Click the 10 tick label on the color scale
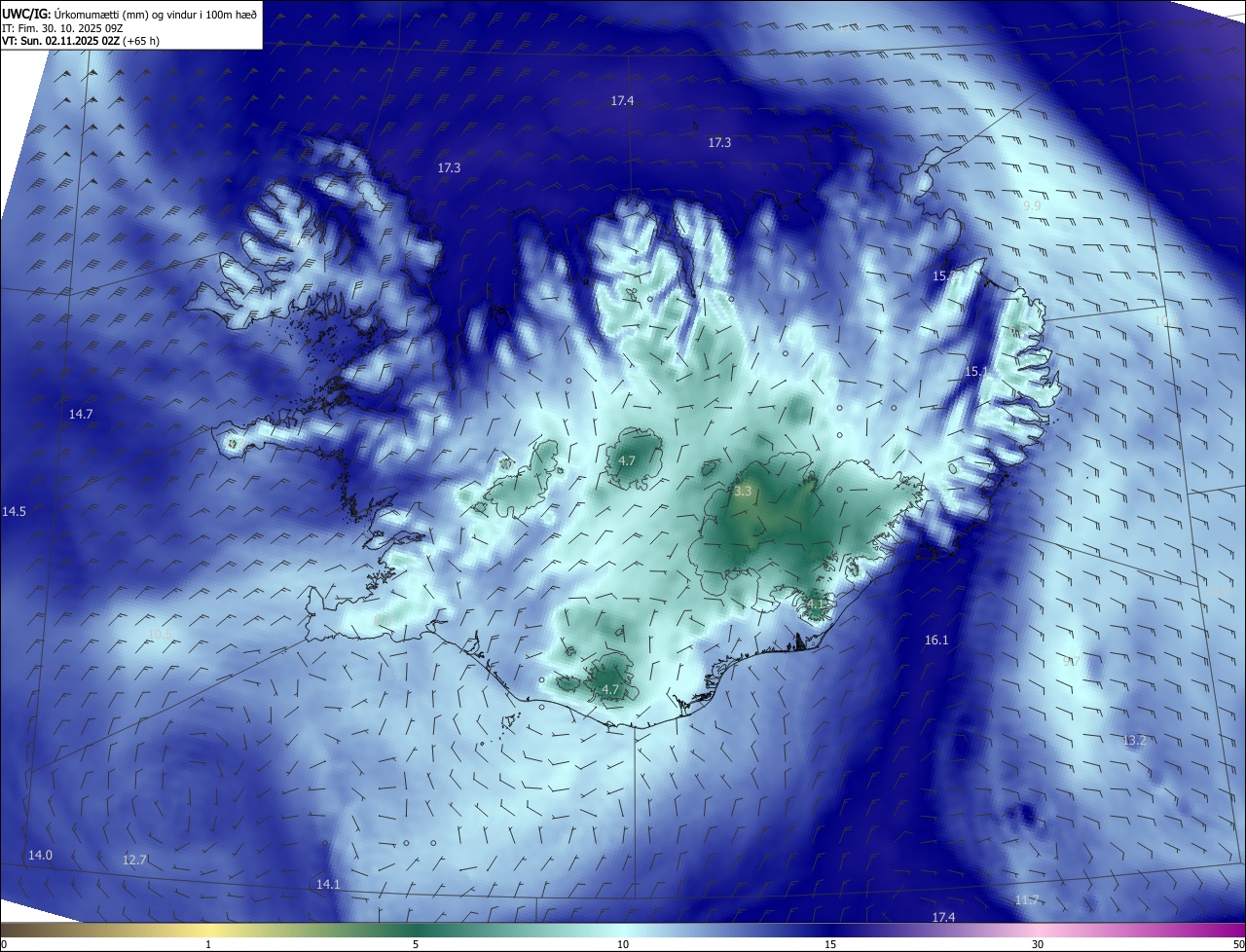This screenshot has height=952, width=1246. point(623,944)
